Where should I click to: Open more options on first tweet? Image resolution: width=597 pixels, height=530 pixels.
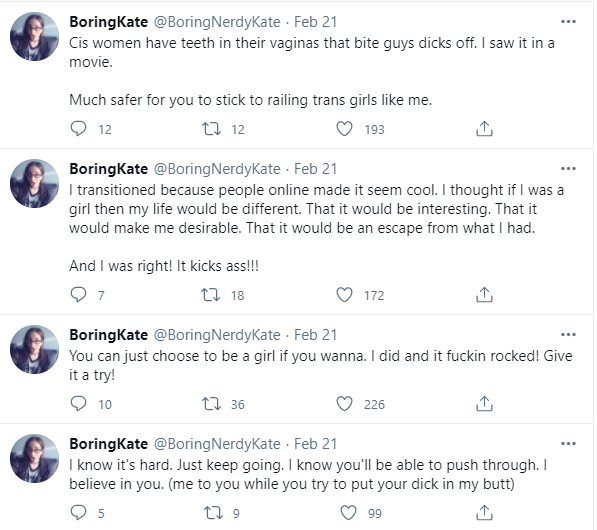(x=568, y=22)
